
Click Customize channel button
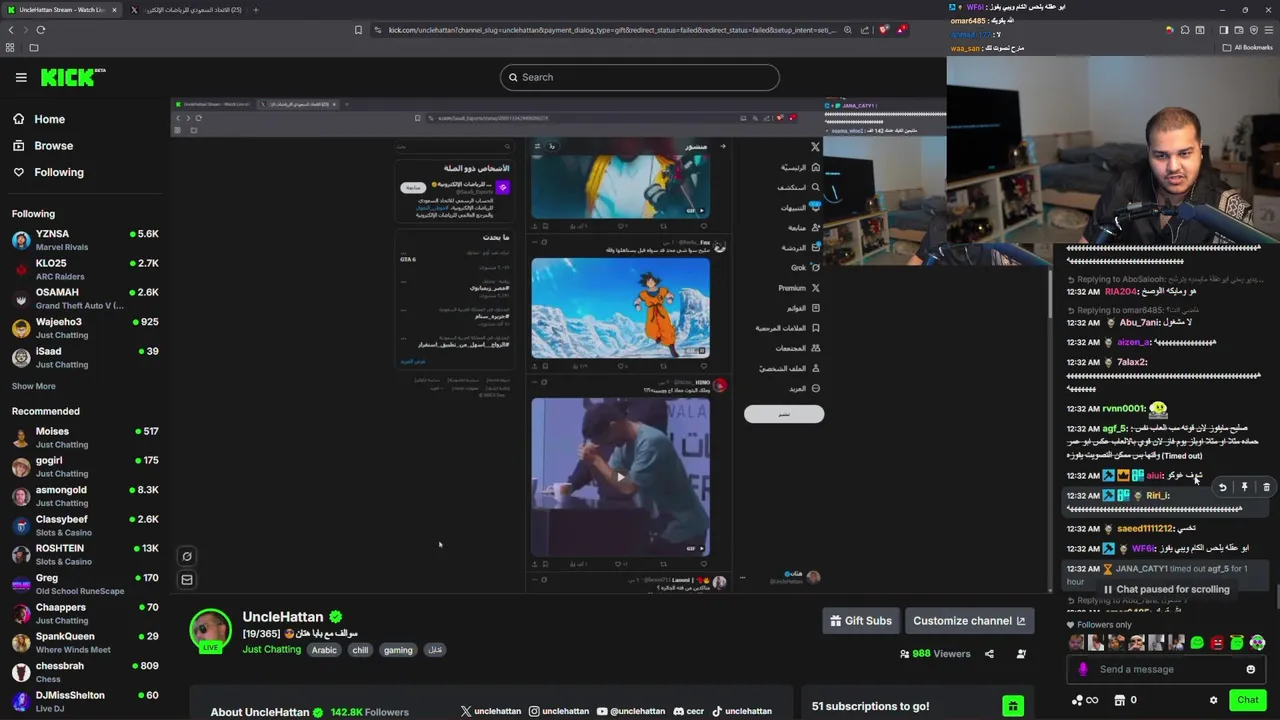tap(969, 621)
